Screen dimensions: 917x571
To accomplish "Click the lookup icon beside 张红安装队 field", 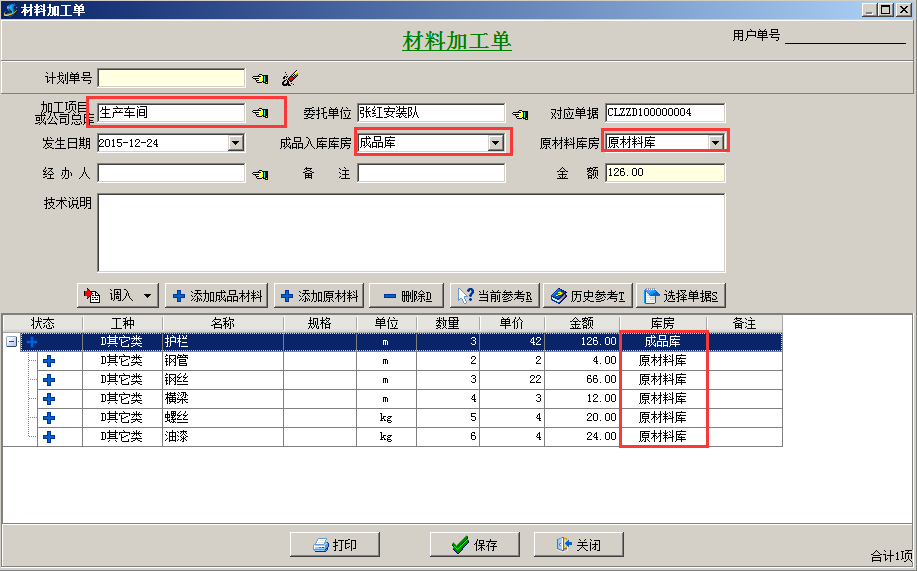I will click(x=520, y=113).
